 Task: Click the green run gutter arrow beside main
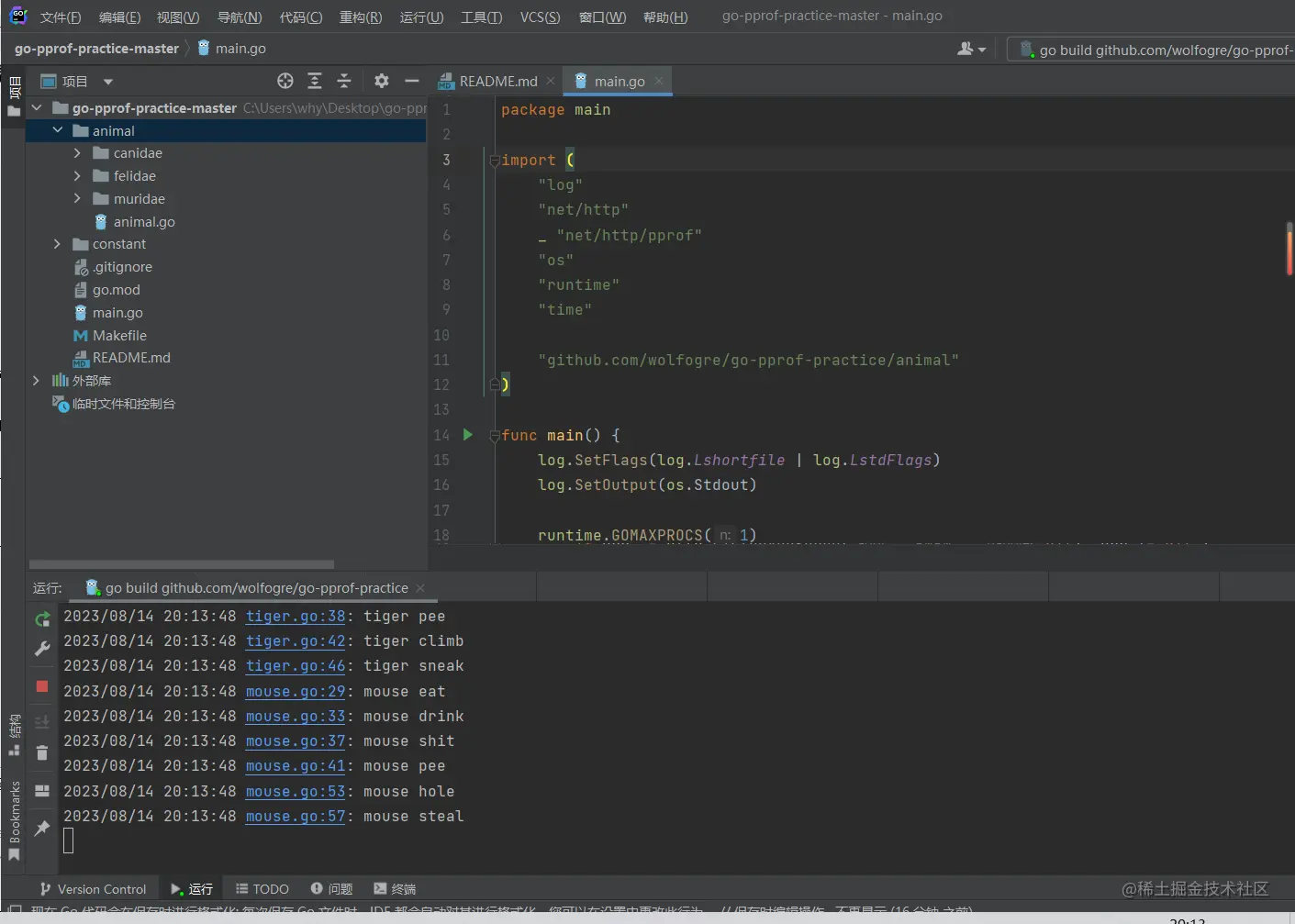click(x=468, y=435)
